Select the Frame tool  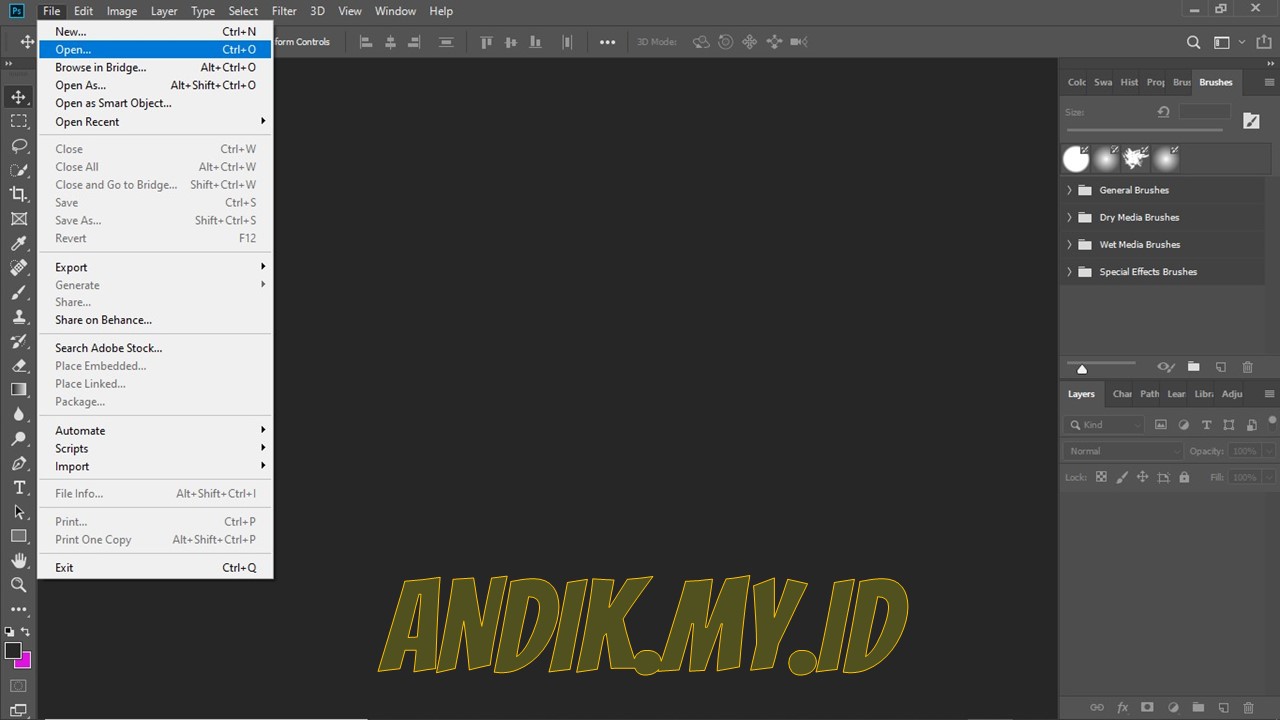pos(18,219)
